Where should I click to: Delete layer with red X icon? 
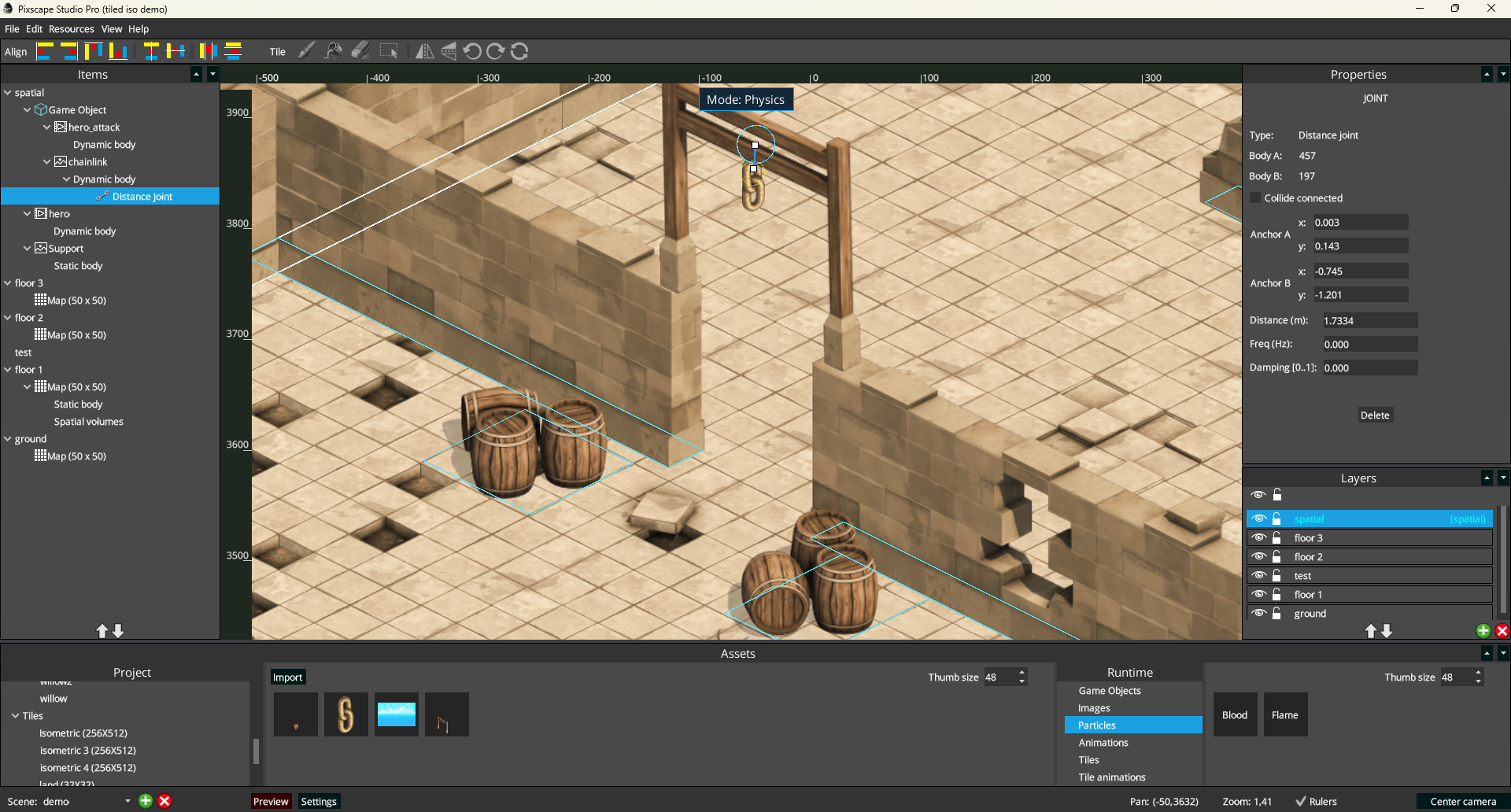pos(1502,631)
